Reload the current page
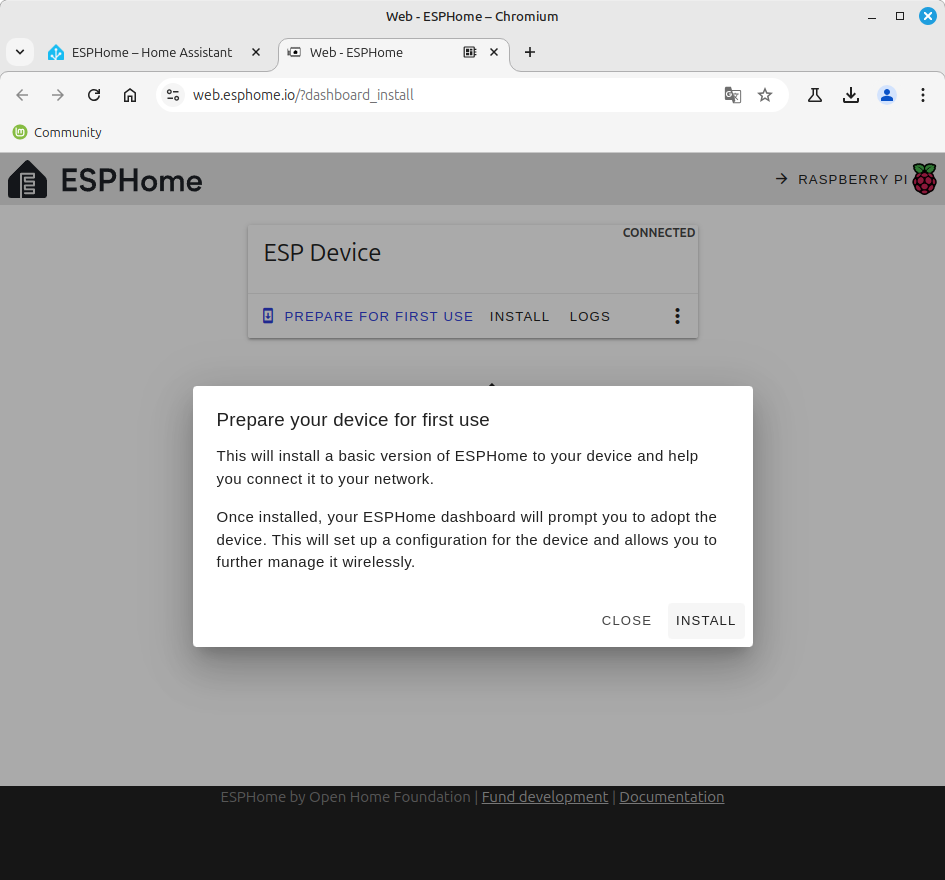This screenshot has height=880, width=945. (94, 95)
